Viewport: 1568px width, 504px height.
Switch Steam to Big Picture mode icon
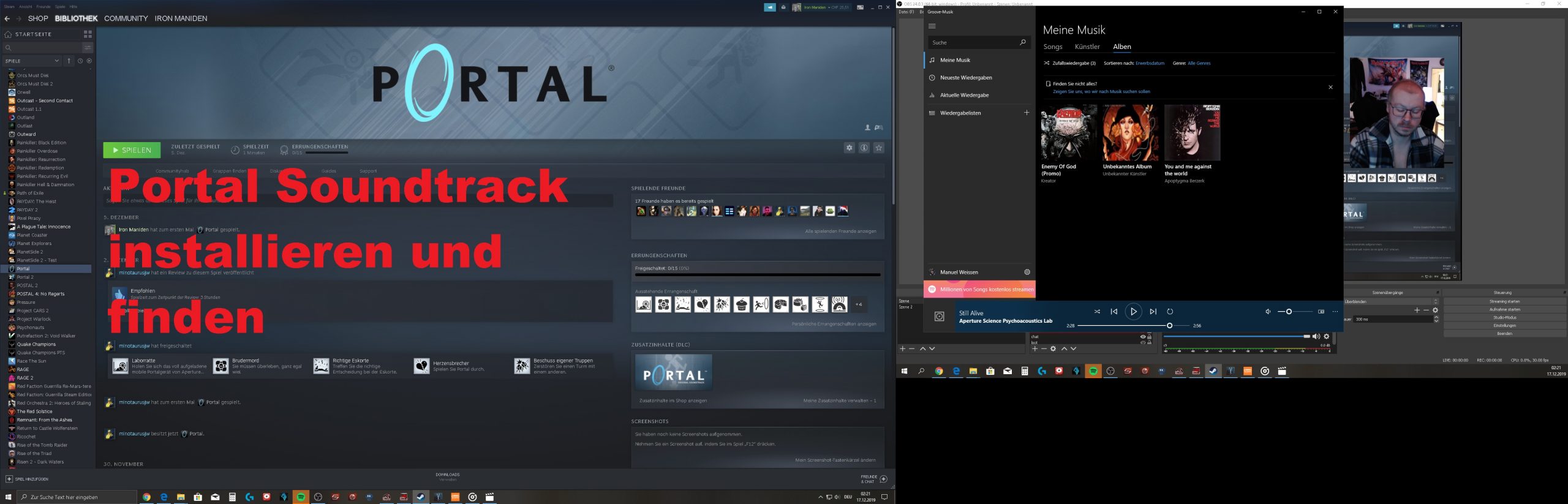[x=860, y=7]
